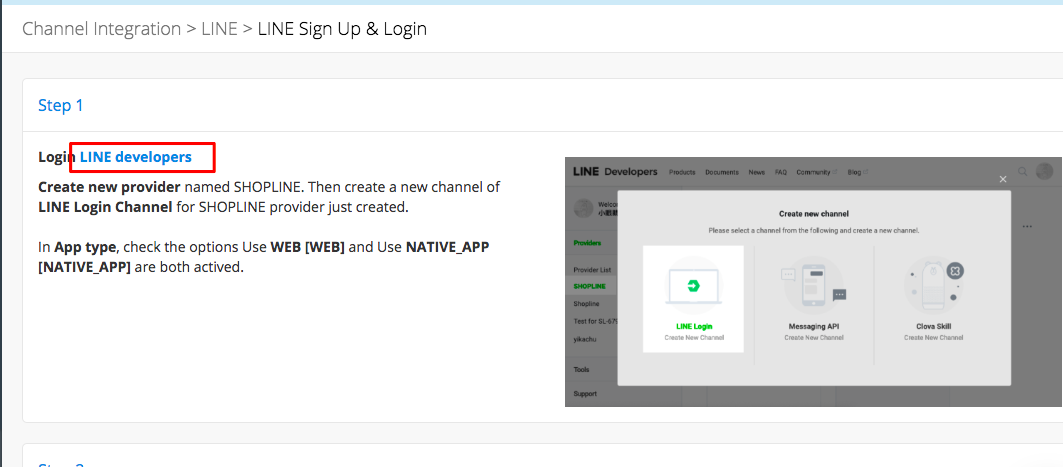This screenshot has height=467, width=1063.
Task: Open Blog in the LINE Developers navbar
Action: pos(858,172)
